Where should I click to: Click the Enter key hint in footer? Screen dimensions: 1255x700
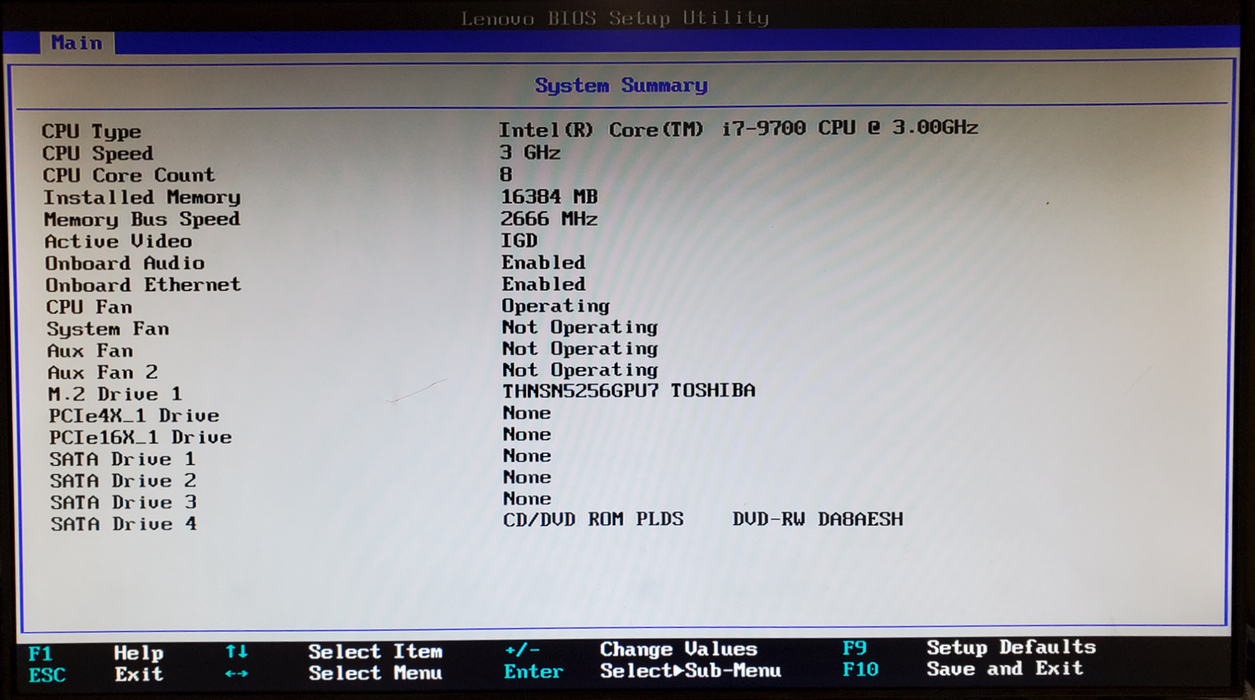(534, 672)
